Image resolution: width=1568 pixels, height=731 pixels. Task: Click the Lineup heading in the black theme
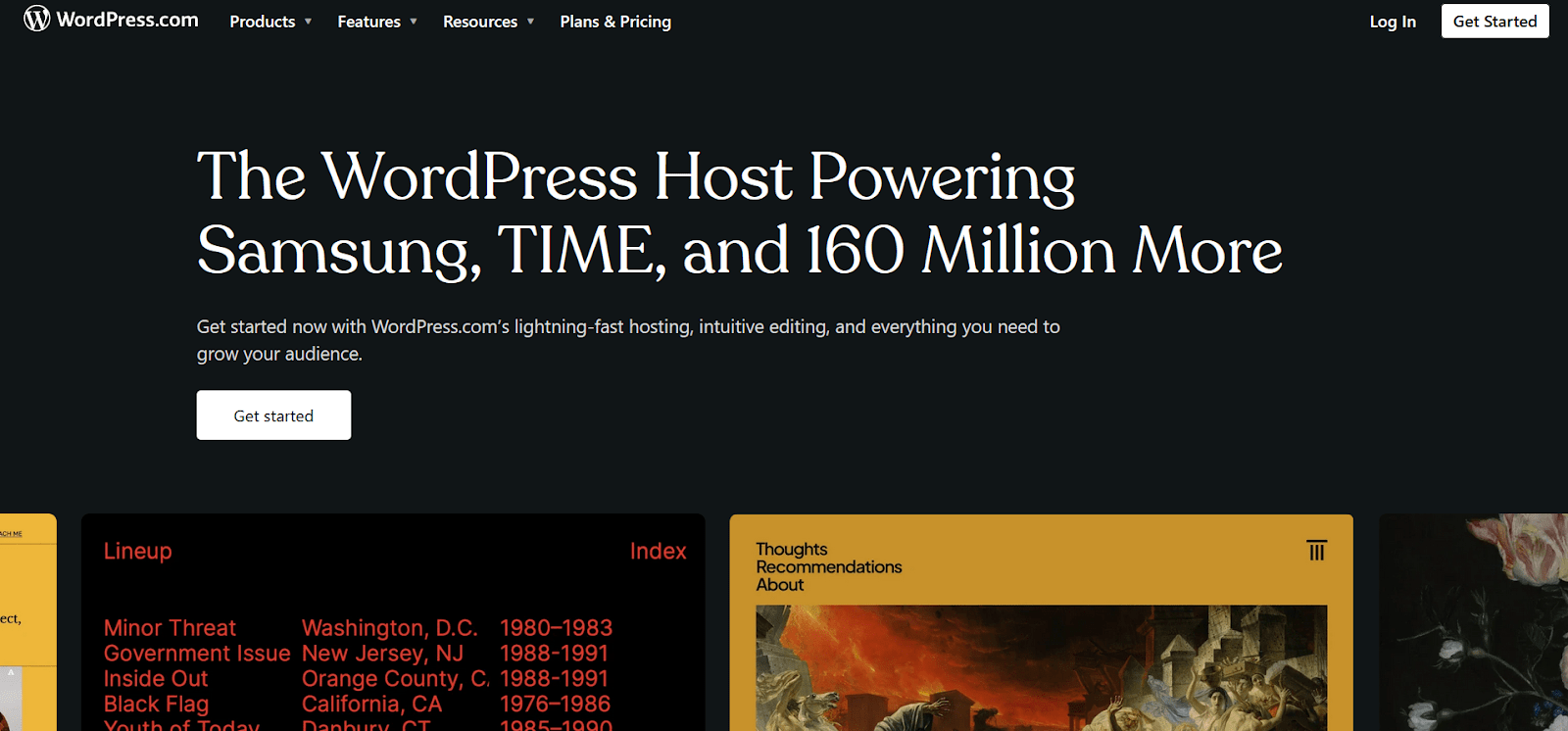[138, 551]
